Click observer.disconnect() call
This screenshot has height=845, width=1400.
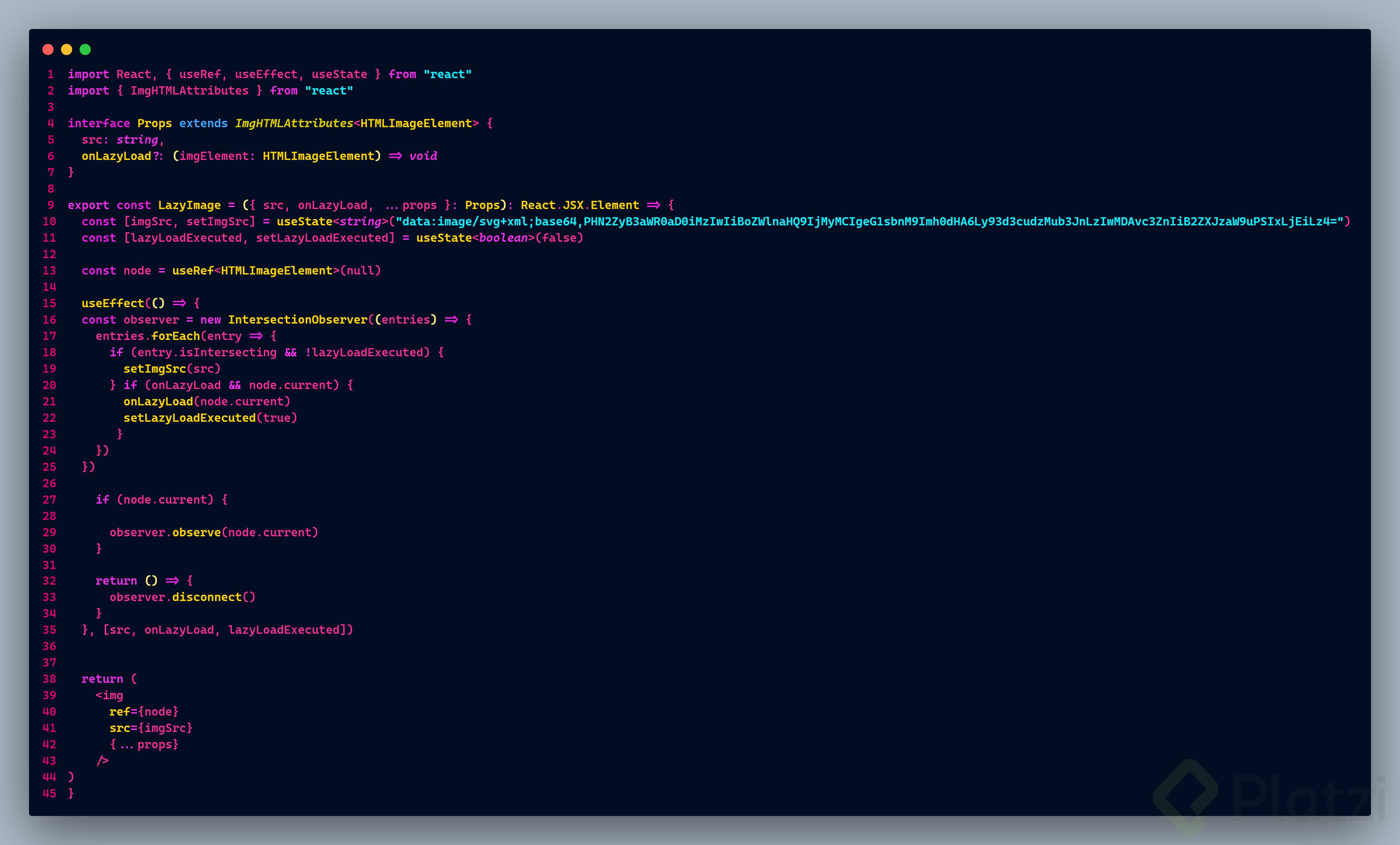(182, 597)
